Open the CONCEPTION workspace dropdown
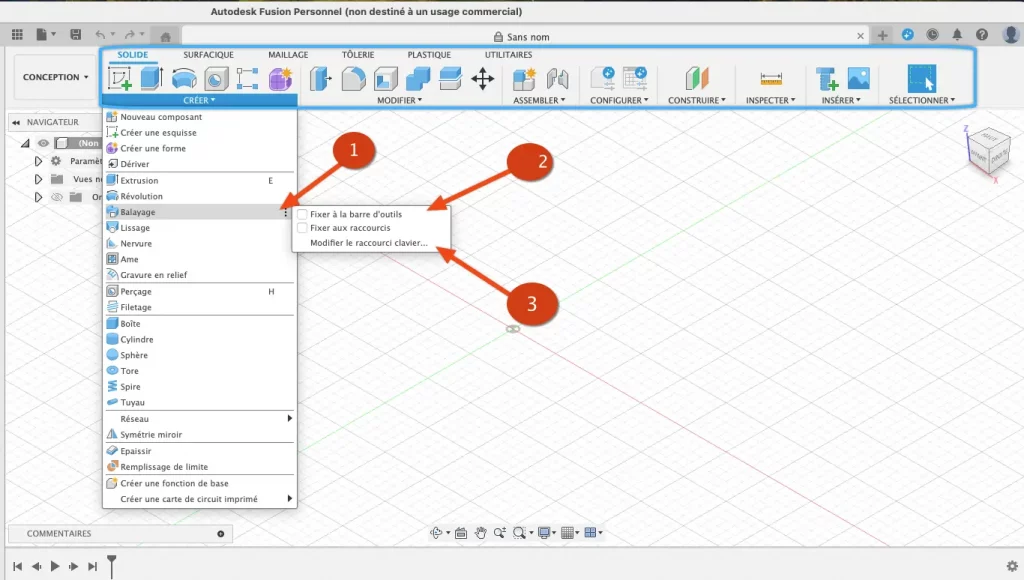Screen dimensions: 1024x580 (x=56, y=77)
